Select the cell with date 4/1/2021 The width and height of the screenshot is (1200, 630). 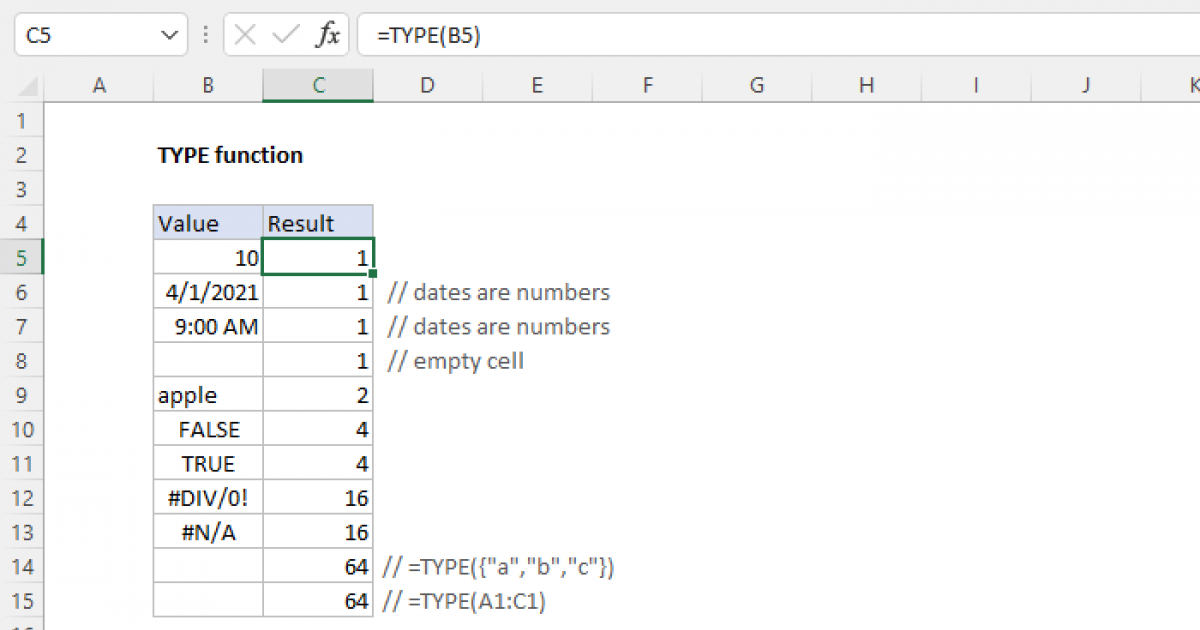(207, 291)
